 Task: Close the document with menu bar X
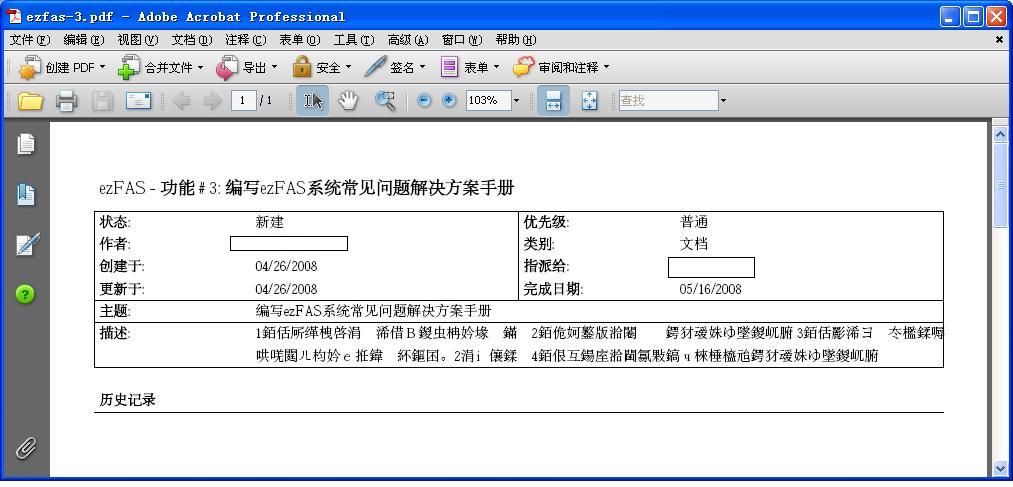point(999,40)
